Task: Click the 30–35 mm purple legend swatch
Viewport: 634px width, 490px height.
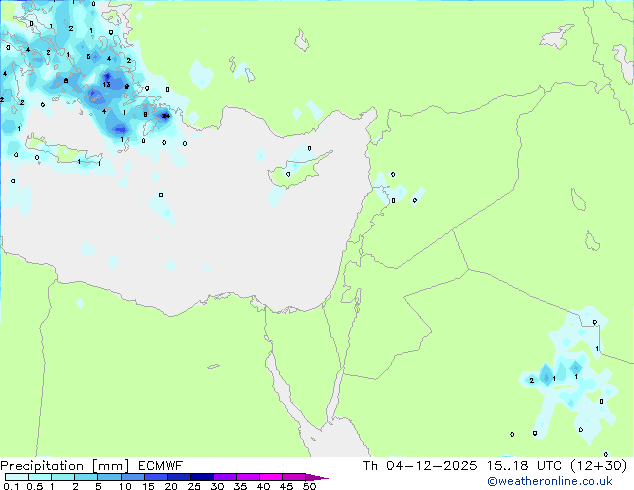Action: point(225,477)
